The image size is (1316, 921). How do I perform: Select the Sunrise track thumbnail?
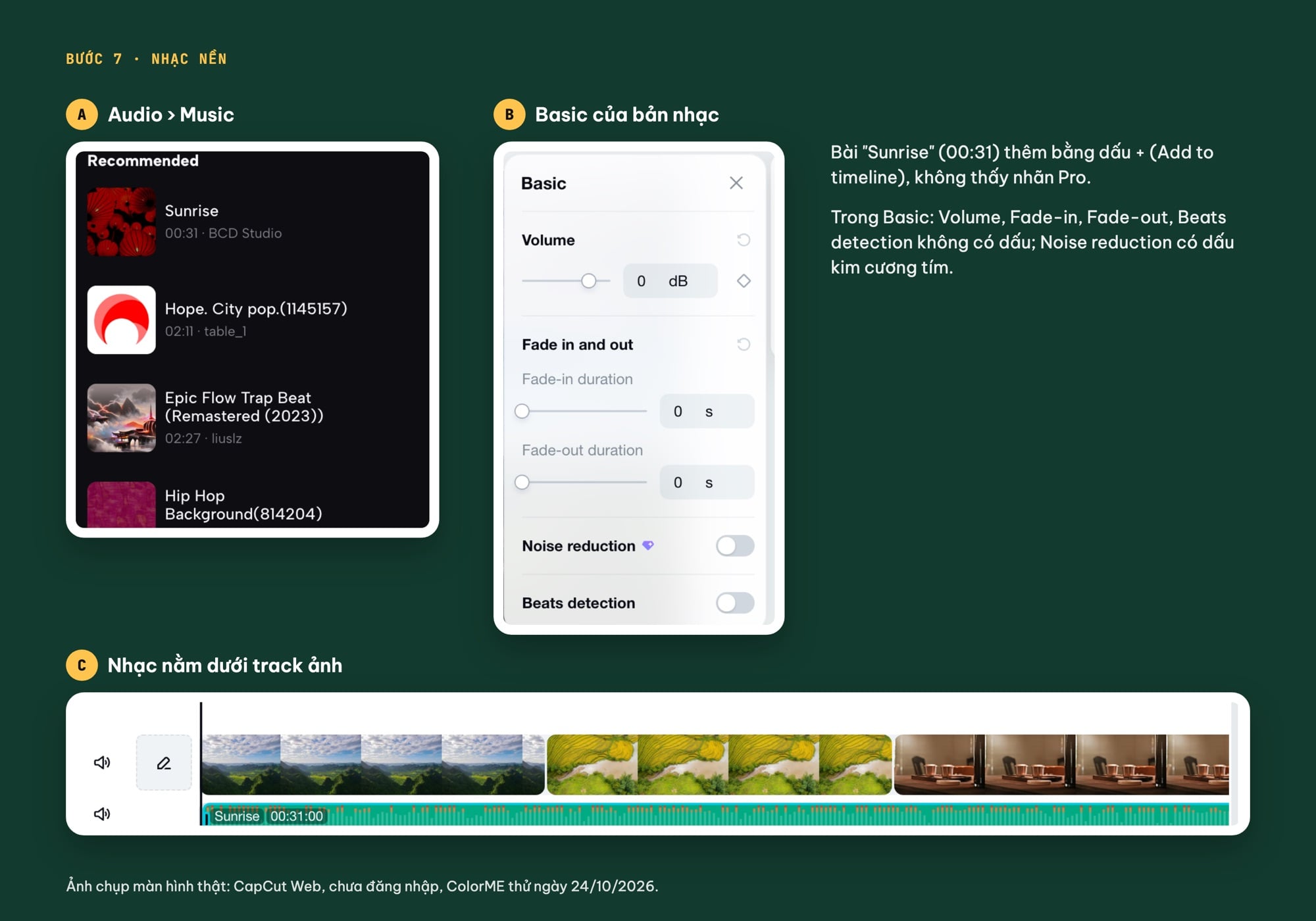(122, 222)
